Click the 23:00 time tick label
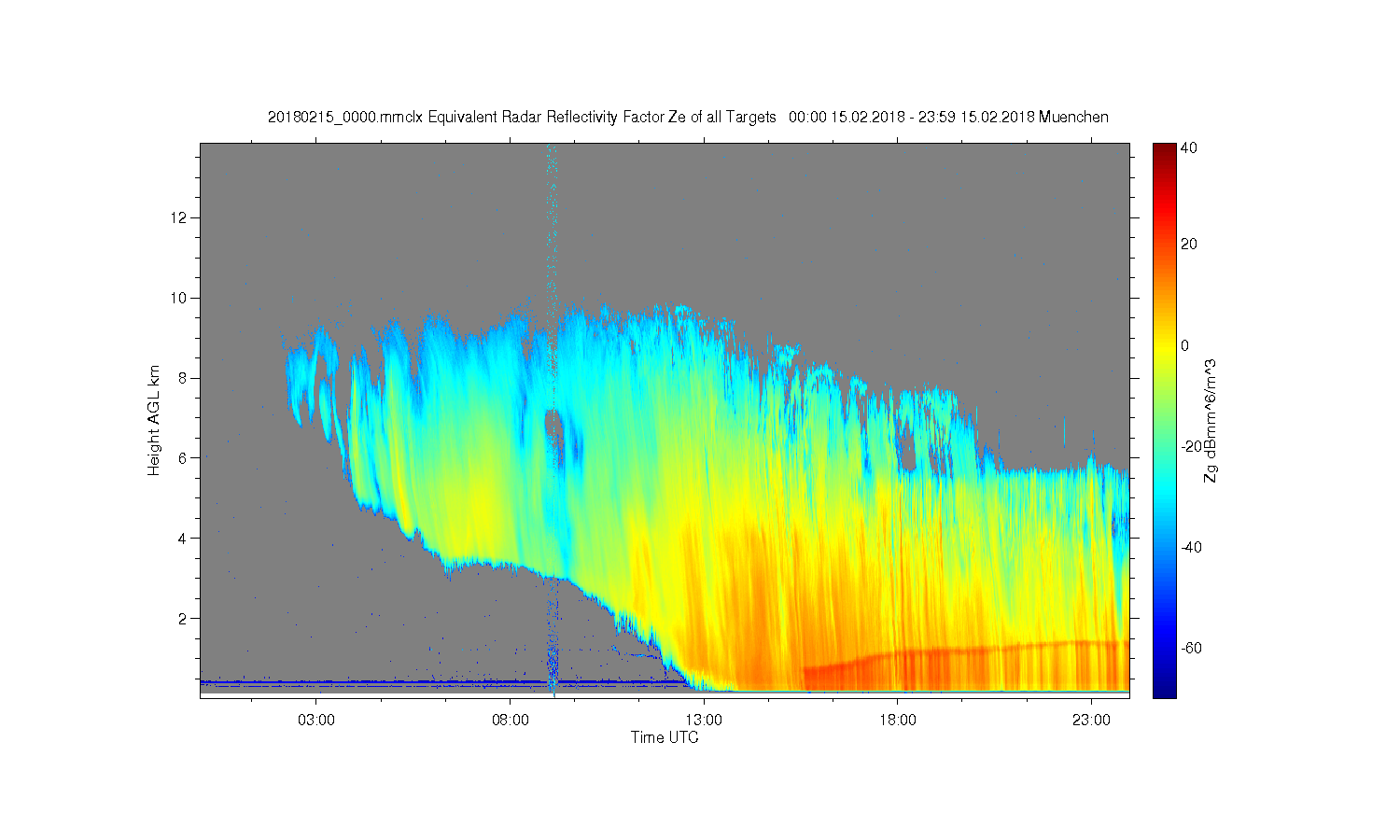This screenshot has height=840, width=1400. pyautogui.click(x=1092, y=721)
